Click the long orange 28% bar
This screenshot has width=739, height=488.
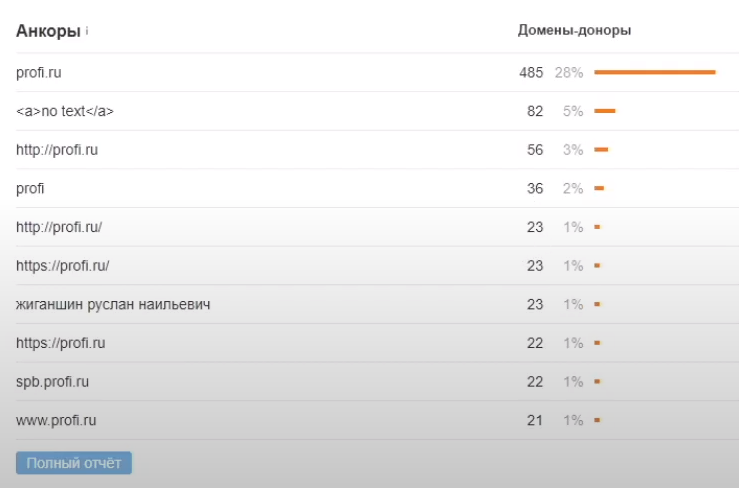coord(655,72)
